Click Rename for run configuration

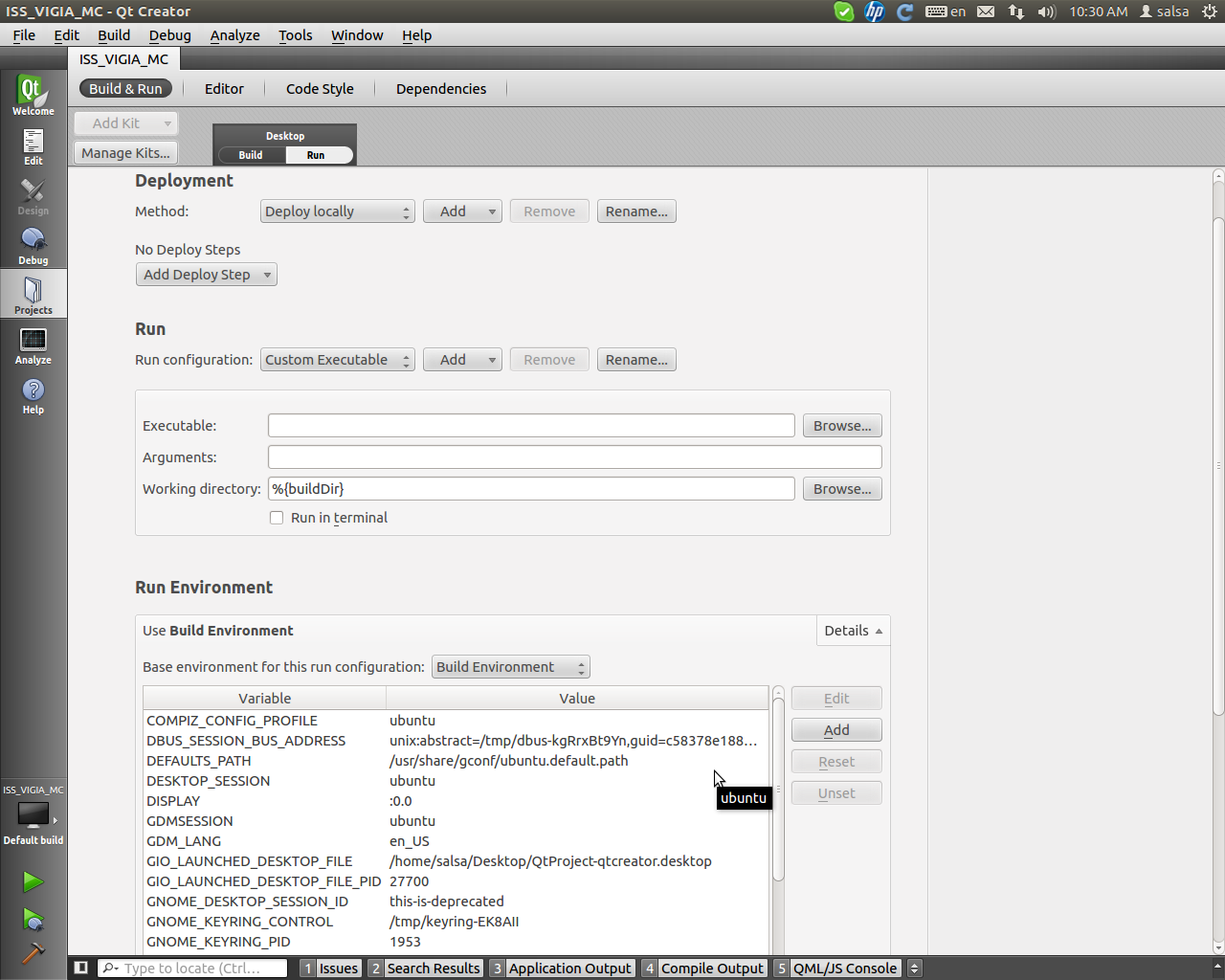click(636, 360)
